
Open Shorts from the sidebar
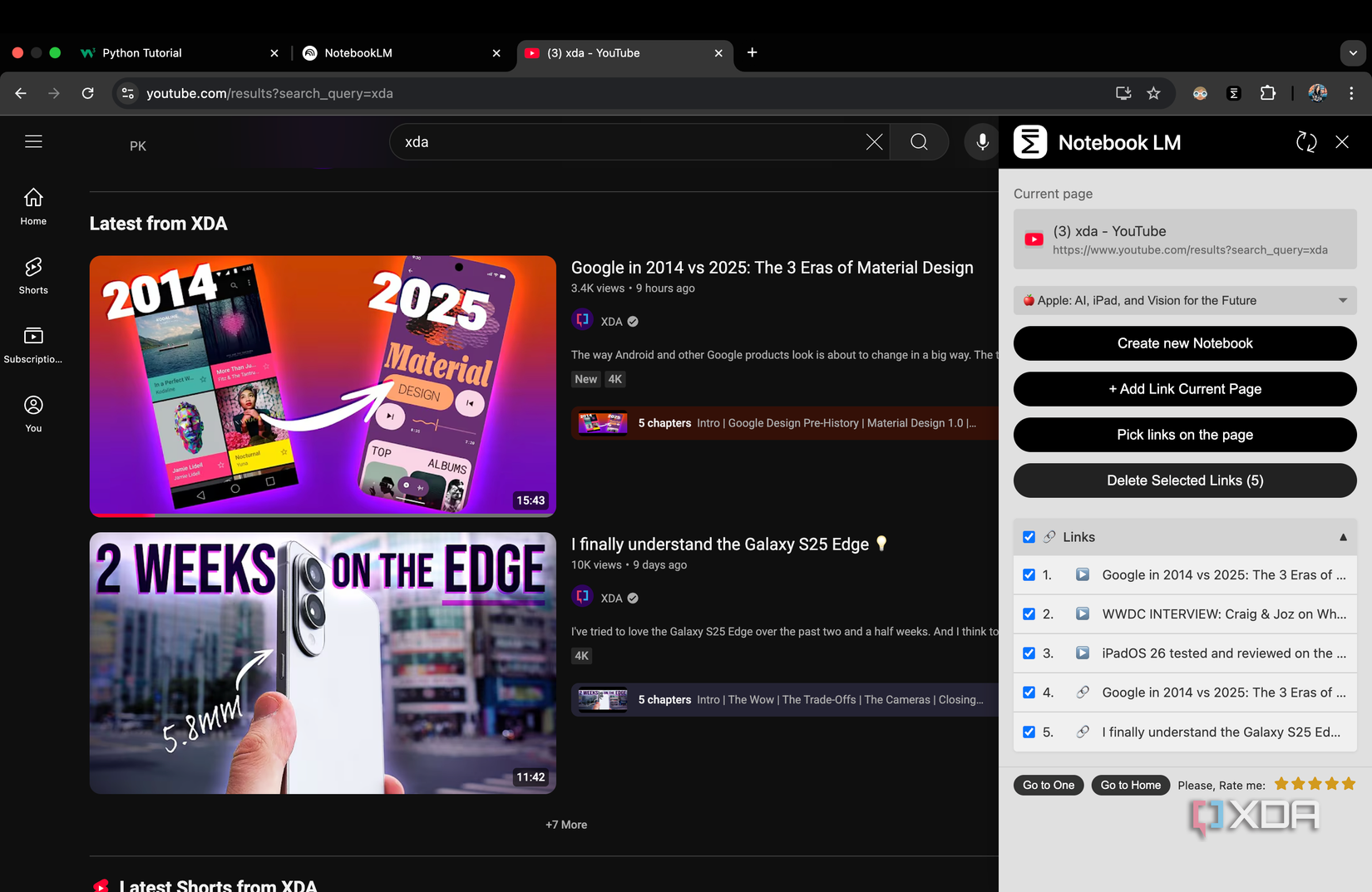click(33, 275)
